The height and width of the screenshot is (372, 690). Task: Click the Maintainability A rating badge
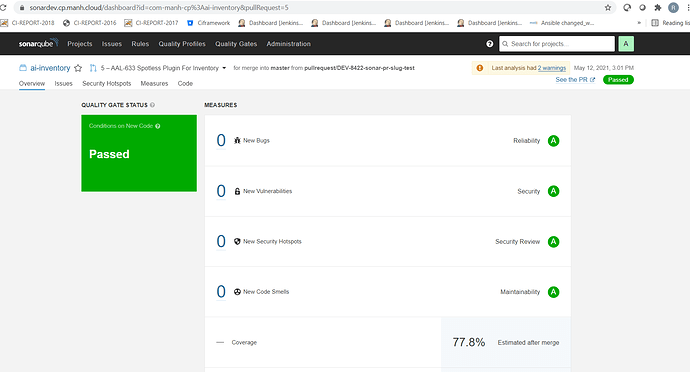click(553, 291)
